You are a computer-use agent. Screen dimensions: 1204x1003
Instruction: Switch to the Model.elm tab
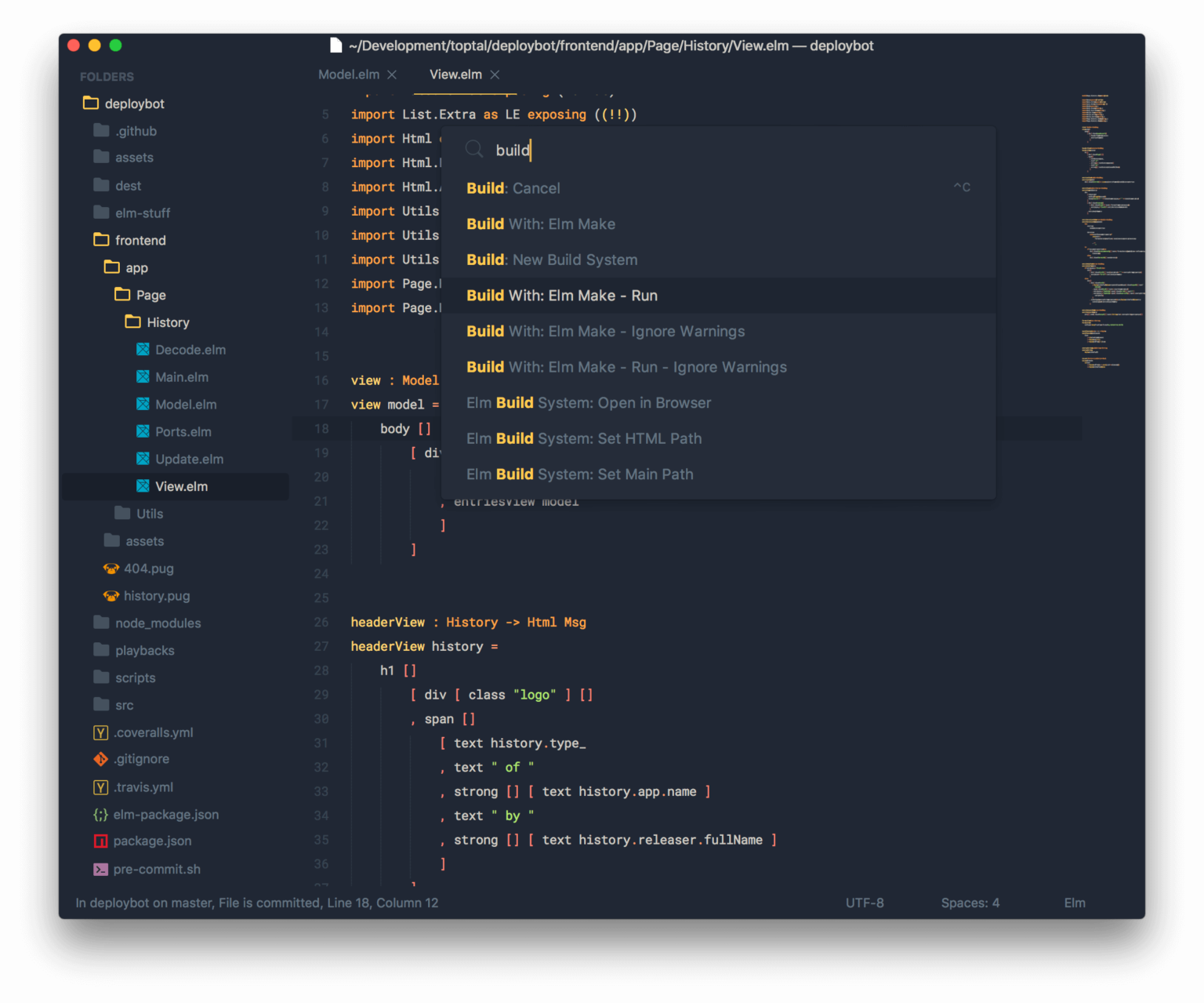[x=349, y=74]
